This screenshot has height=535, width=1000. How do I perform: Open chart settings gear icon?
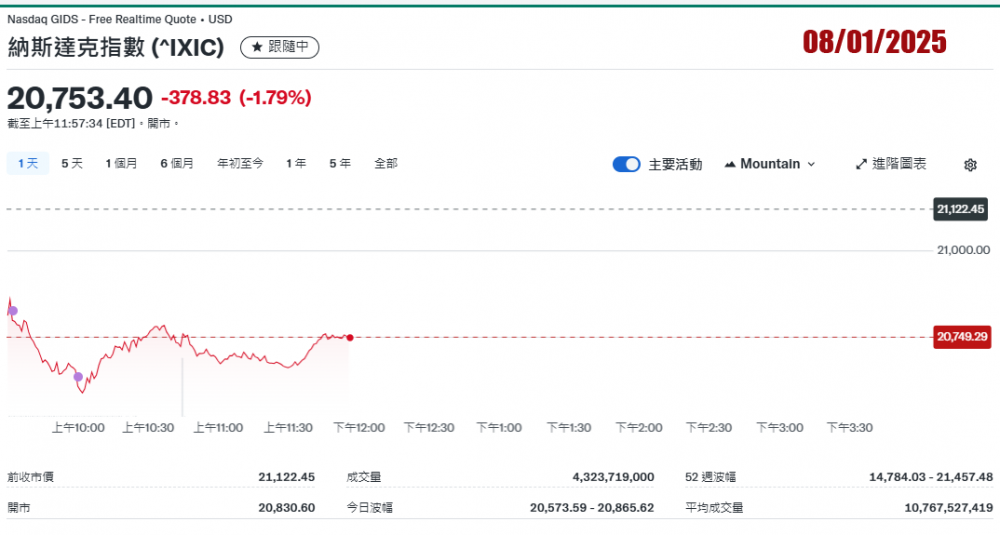[x=969, y=165]
